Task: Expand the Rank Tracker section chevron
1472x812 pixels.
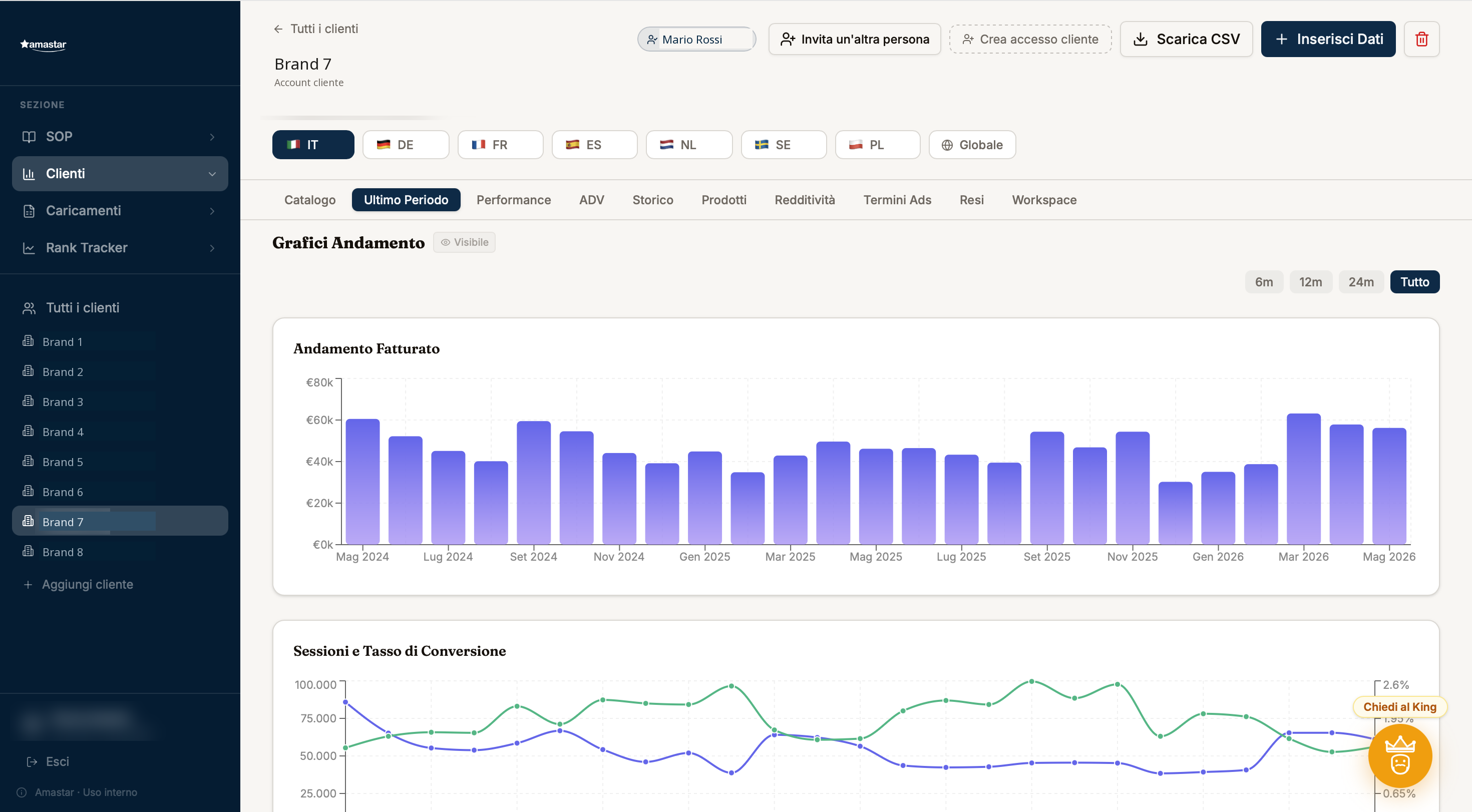Action: coord(212,249)
